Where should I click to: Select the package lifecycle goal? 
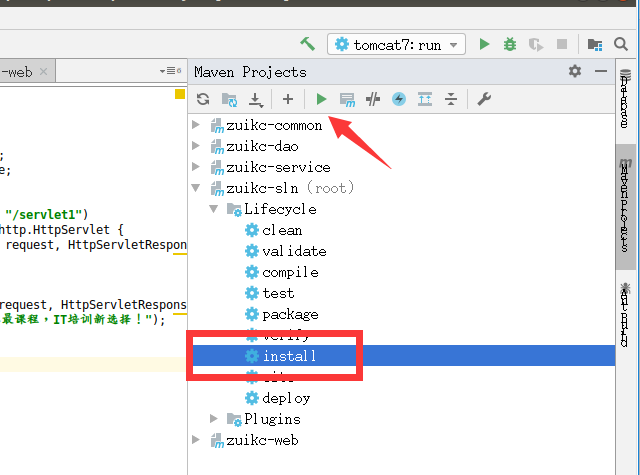pyautogui.click(x=290, y=315)
